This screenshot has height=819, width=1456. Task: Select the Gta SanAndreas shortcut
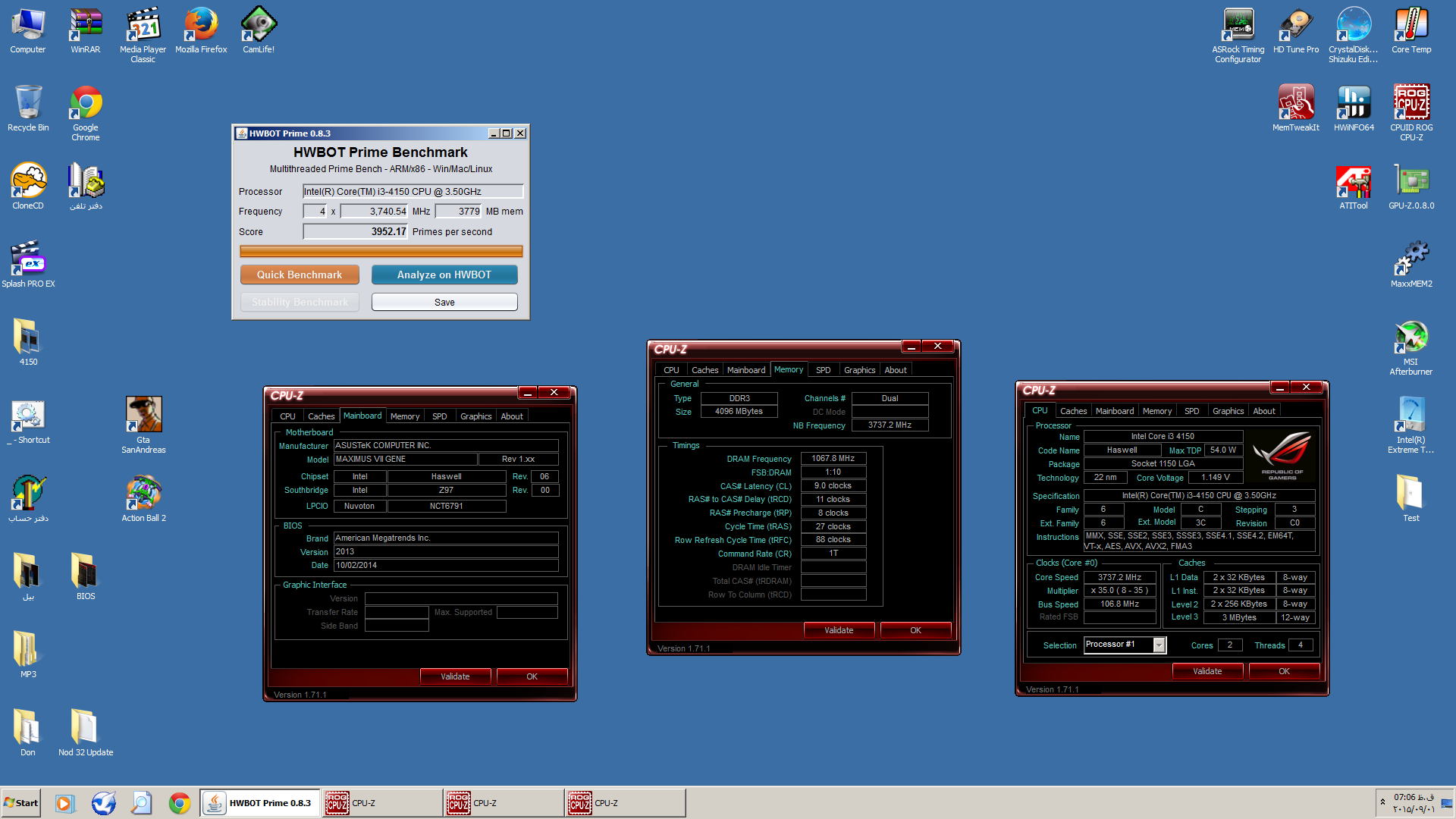143,425
